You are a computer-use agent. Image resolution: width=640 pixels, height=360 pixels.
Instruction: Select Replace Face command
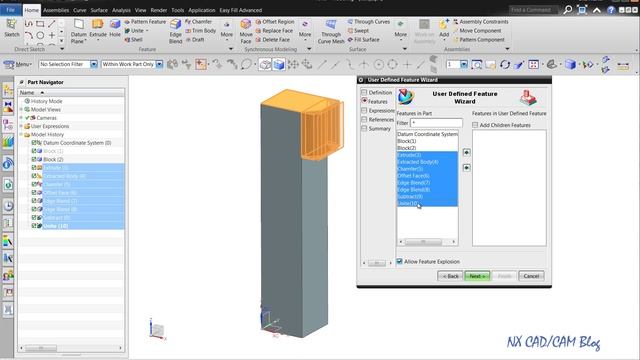click(274, 31)
